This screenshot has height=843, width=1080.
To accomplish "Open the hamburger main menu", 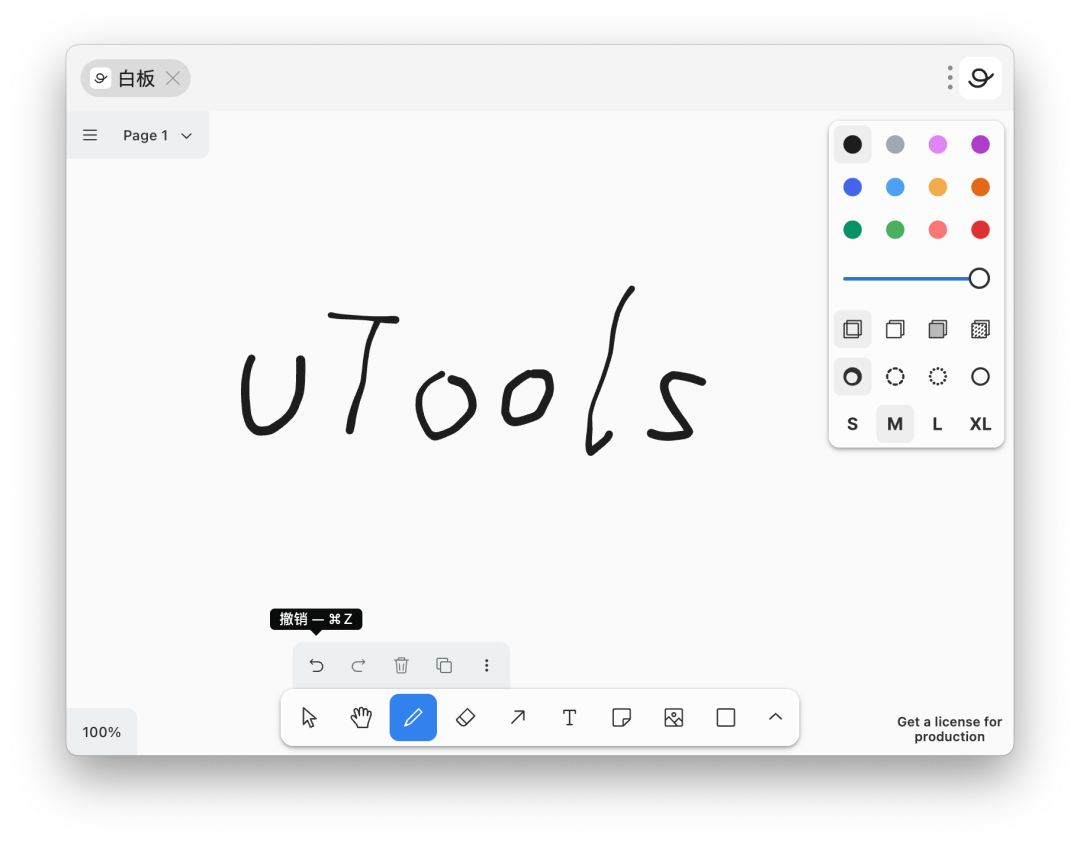I will pyautogui.click(x=90, y=135).
